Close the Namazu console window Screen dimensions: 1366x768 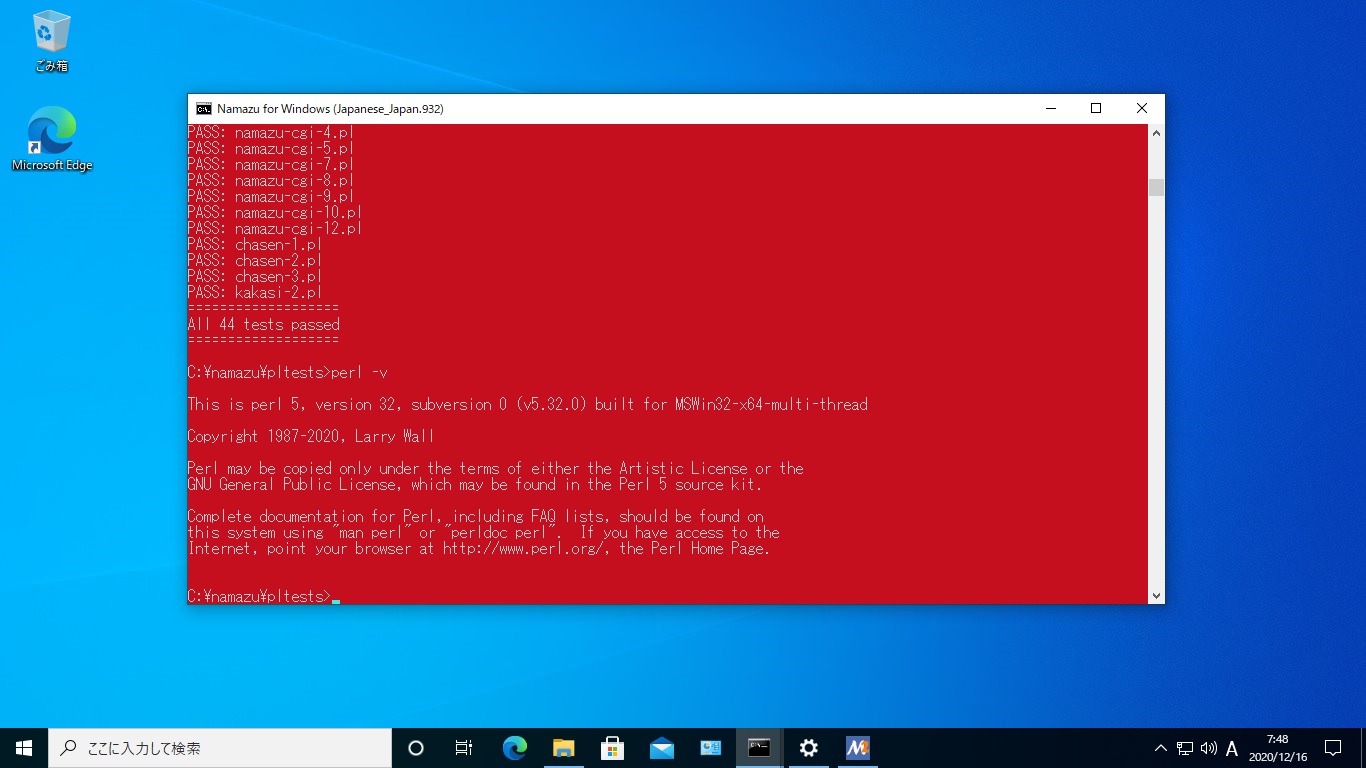click(x=1142, y=109)
